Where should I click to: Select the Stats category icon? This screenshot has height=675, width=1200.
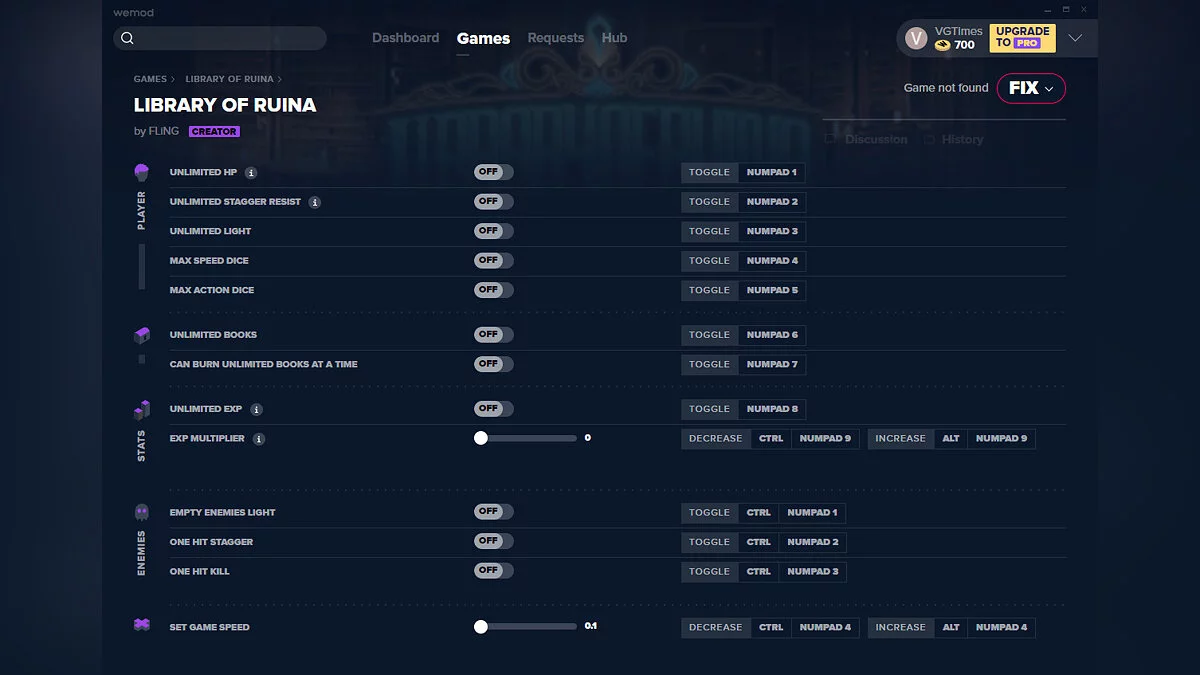[141, 409]
